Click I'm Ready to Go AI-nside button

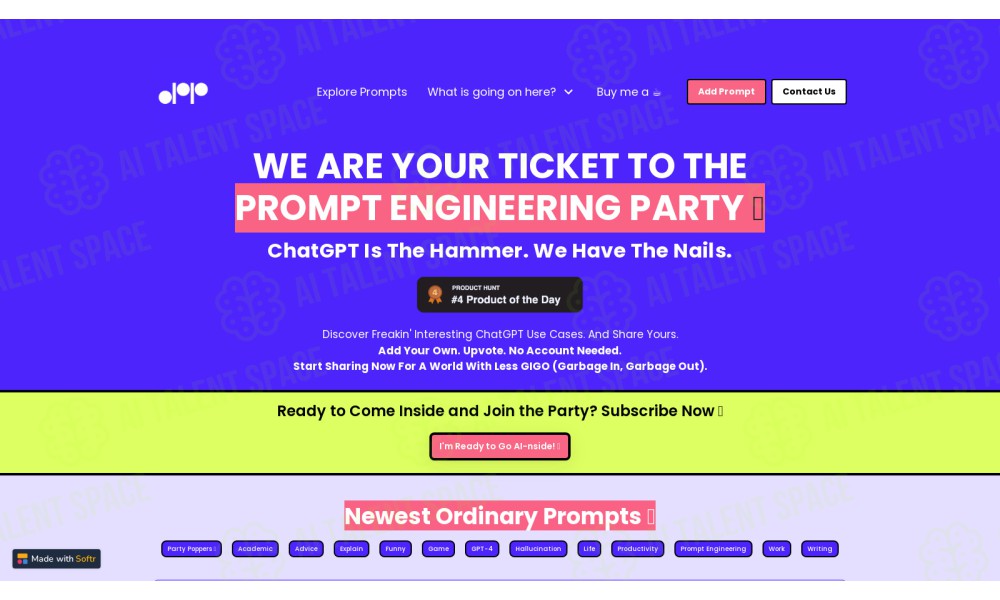tap(499, 446)
